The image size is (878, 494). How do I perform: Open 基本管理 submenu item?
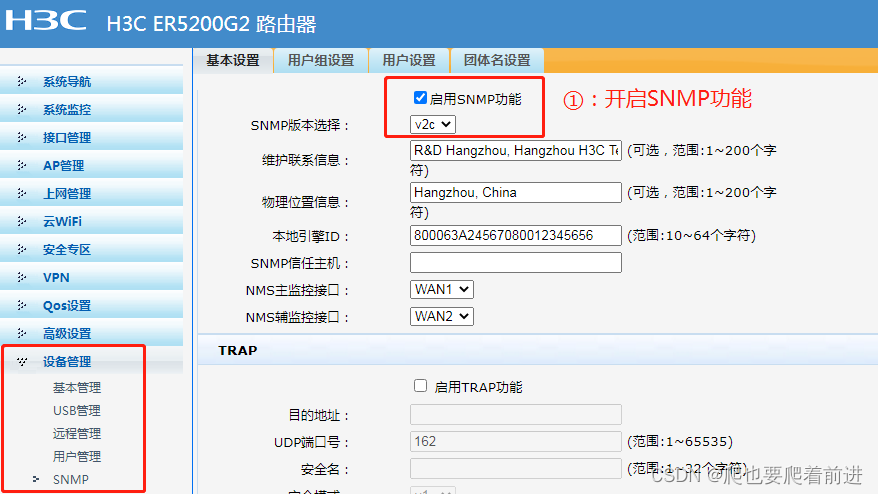pos(77,388)
